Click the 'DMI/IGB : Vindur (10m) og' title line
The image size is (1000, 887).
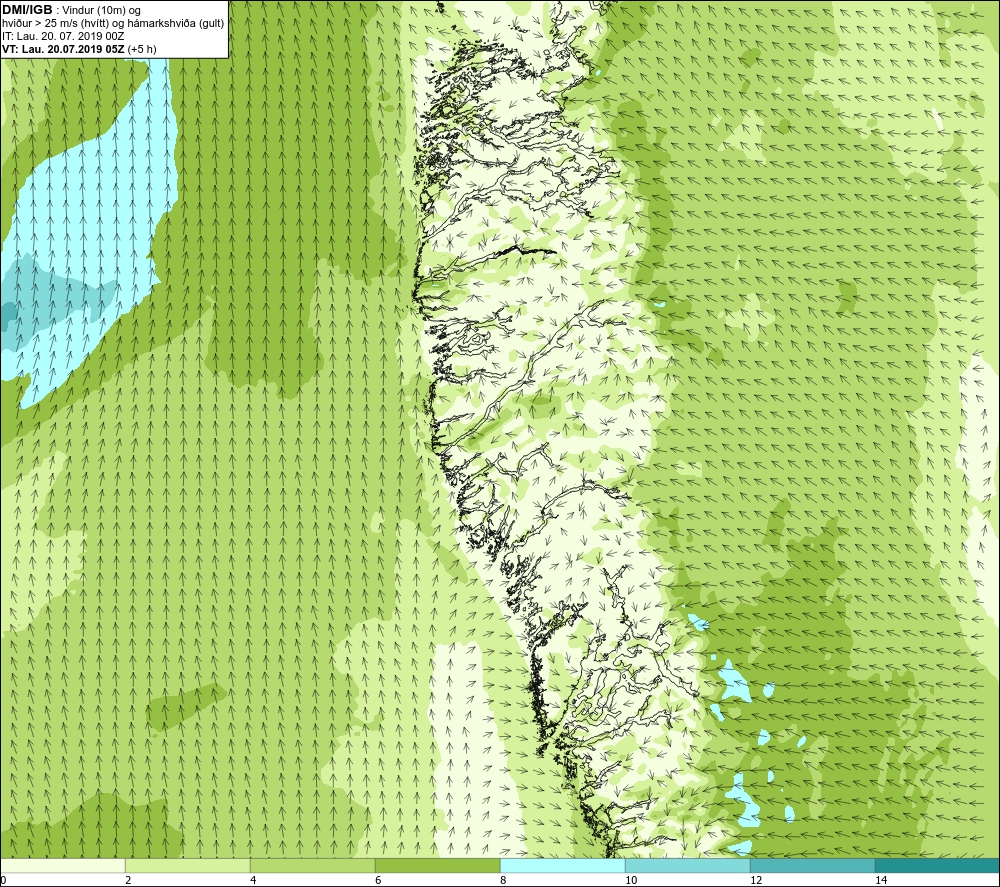click(71, 10)
